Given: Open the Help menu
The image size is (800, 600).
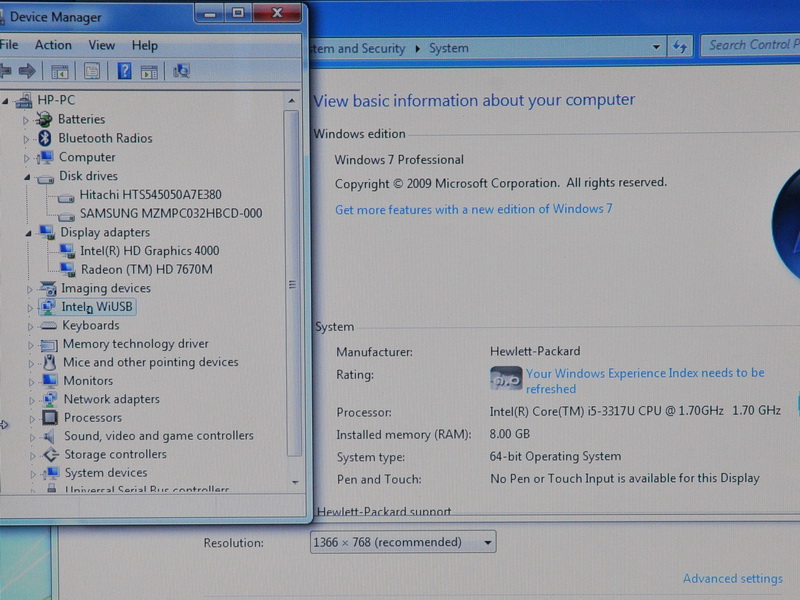Looking at the screenshot, I should 145,45.
